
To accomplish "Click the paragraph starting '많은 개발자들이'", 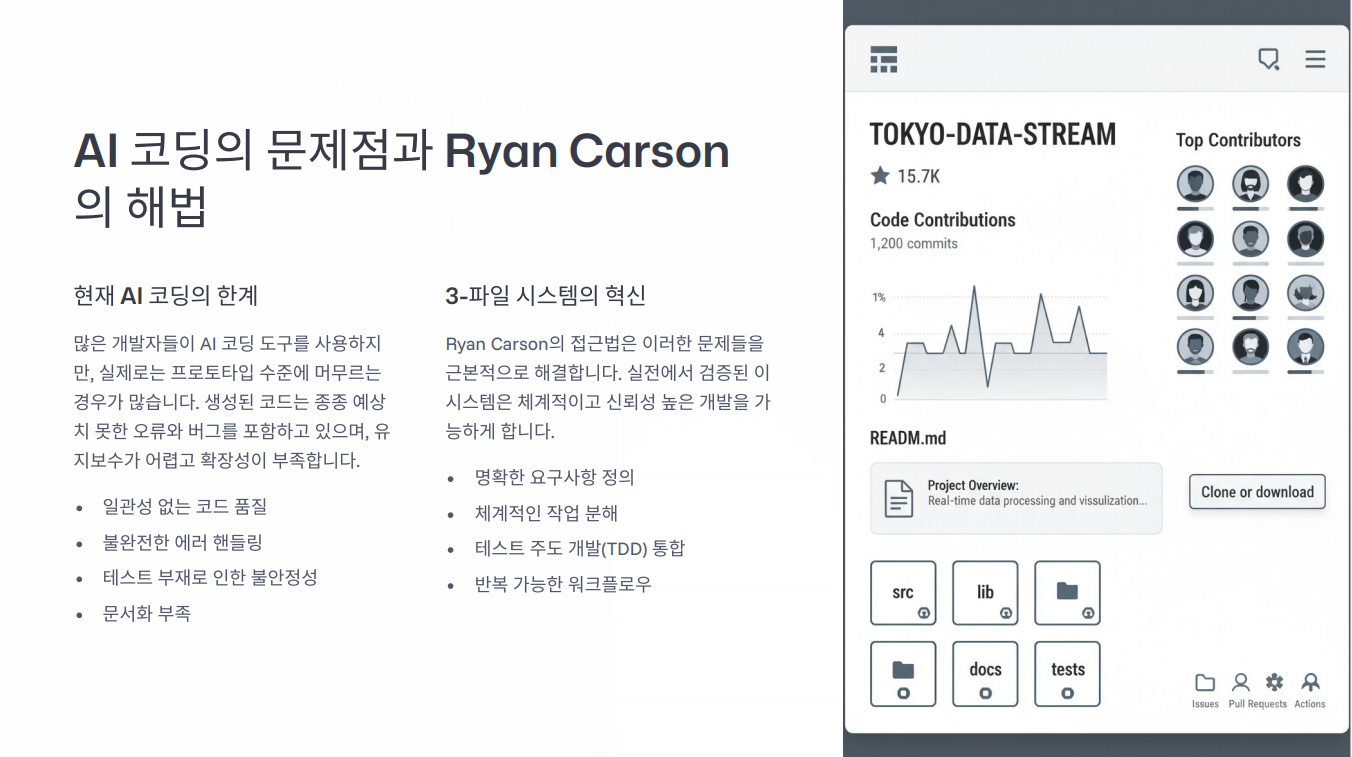I will coord(230,402).
